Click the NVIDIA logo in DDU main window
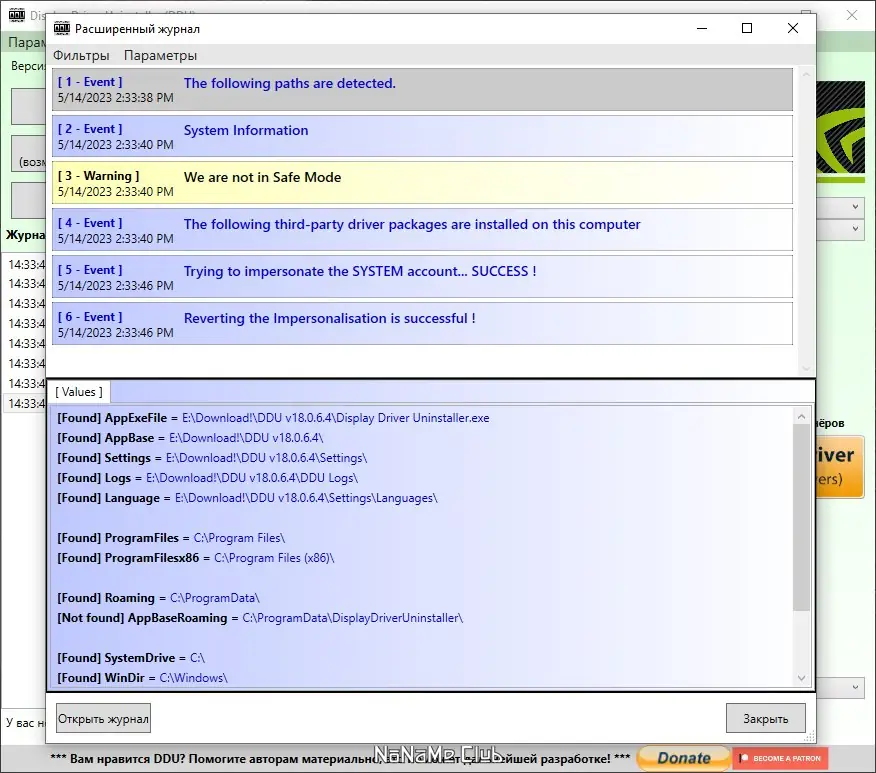The image size is (876, 773). click(x=841, y=132)
